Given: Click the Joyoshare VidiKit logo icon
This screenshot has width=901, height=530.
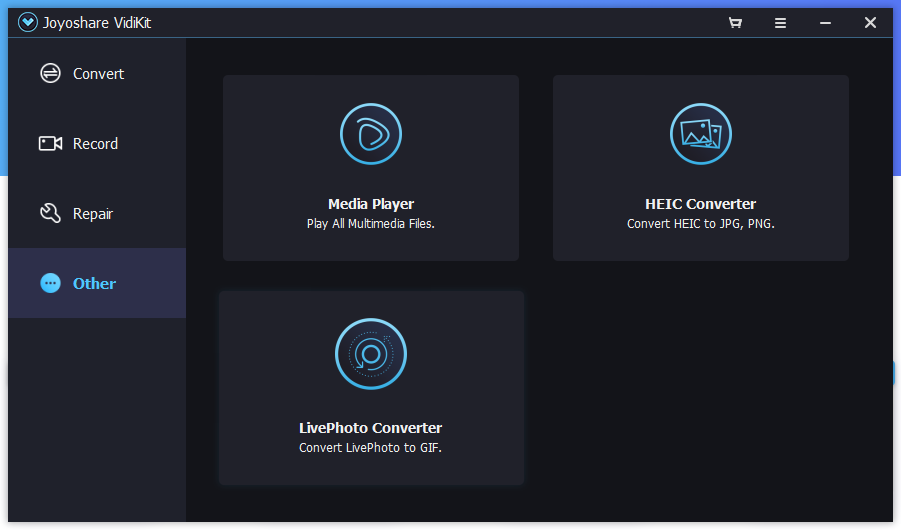Looking at the screenshot, I should pyautogui.click(x=28, y=22).
